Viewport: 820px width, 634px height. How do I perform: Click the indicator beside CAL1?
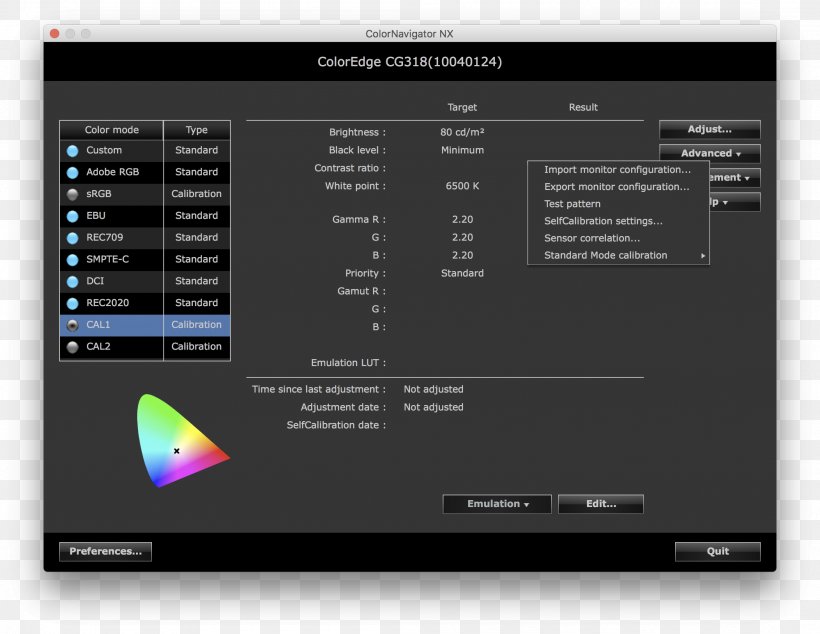[73, 325]
